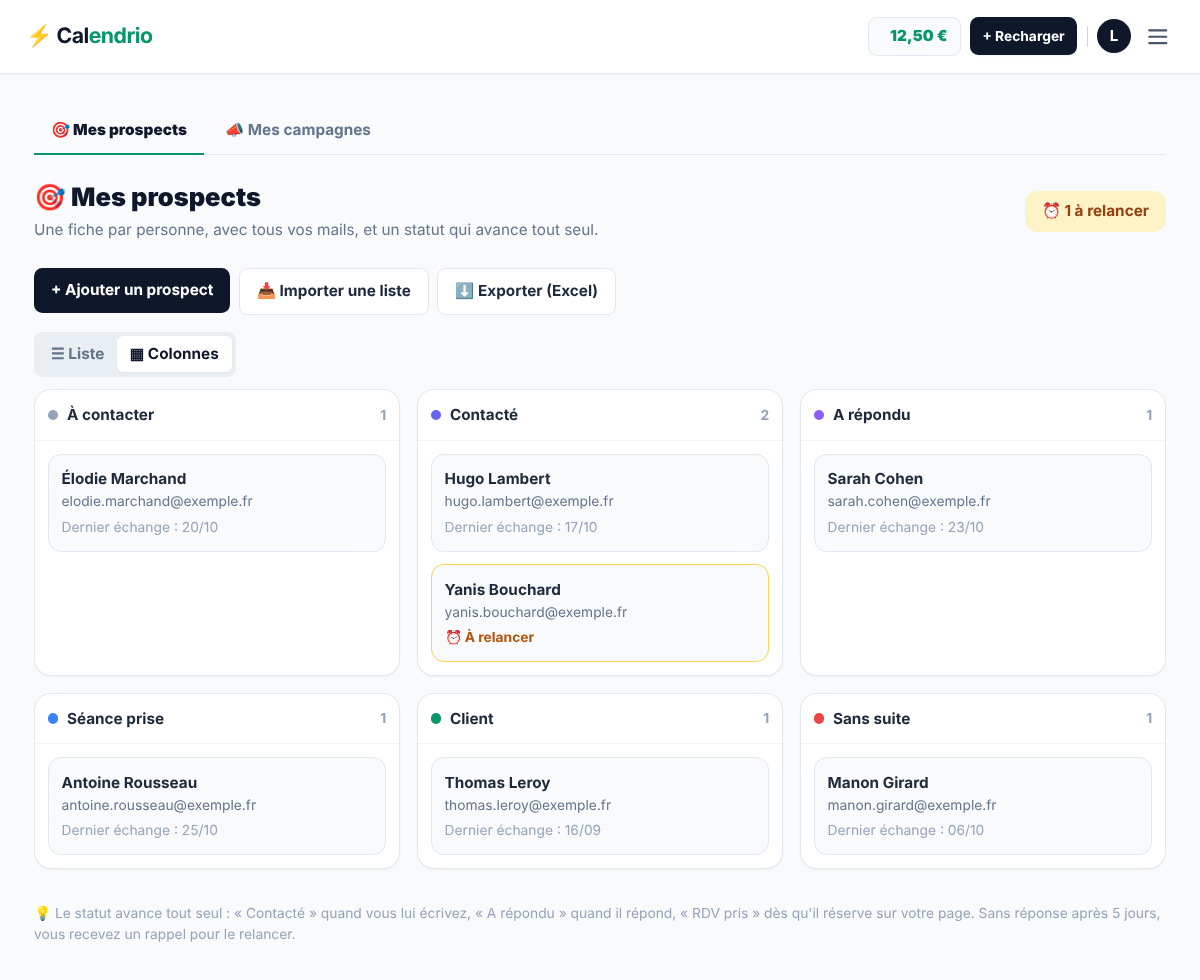The image size is (1200, 980).
Task: Open the hamburger menu icon
Action: tap(1157, 37)
